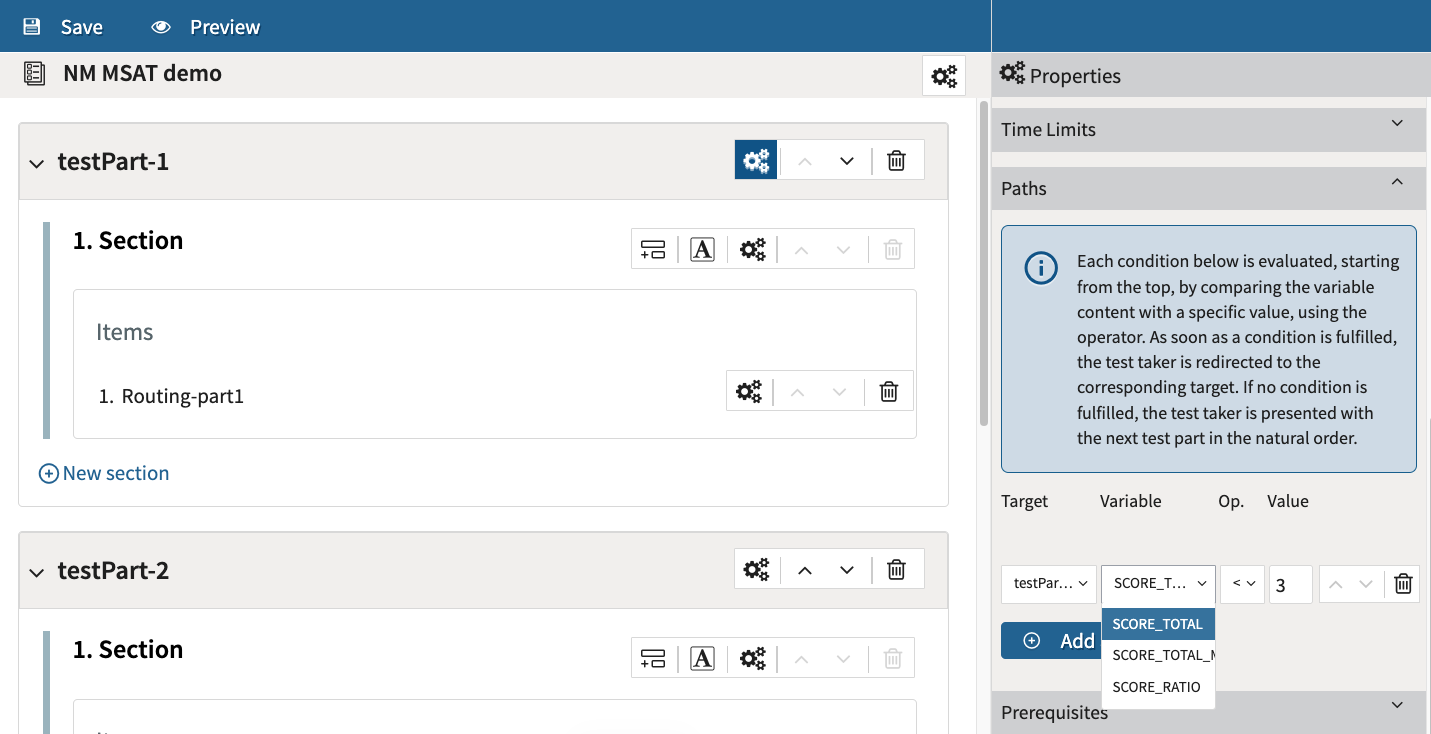
Task: Delete testPart-1 with its trash icon
Action: coord(897,161)
